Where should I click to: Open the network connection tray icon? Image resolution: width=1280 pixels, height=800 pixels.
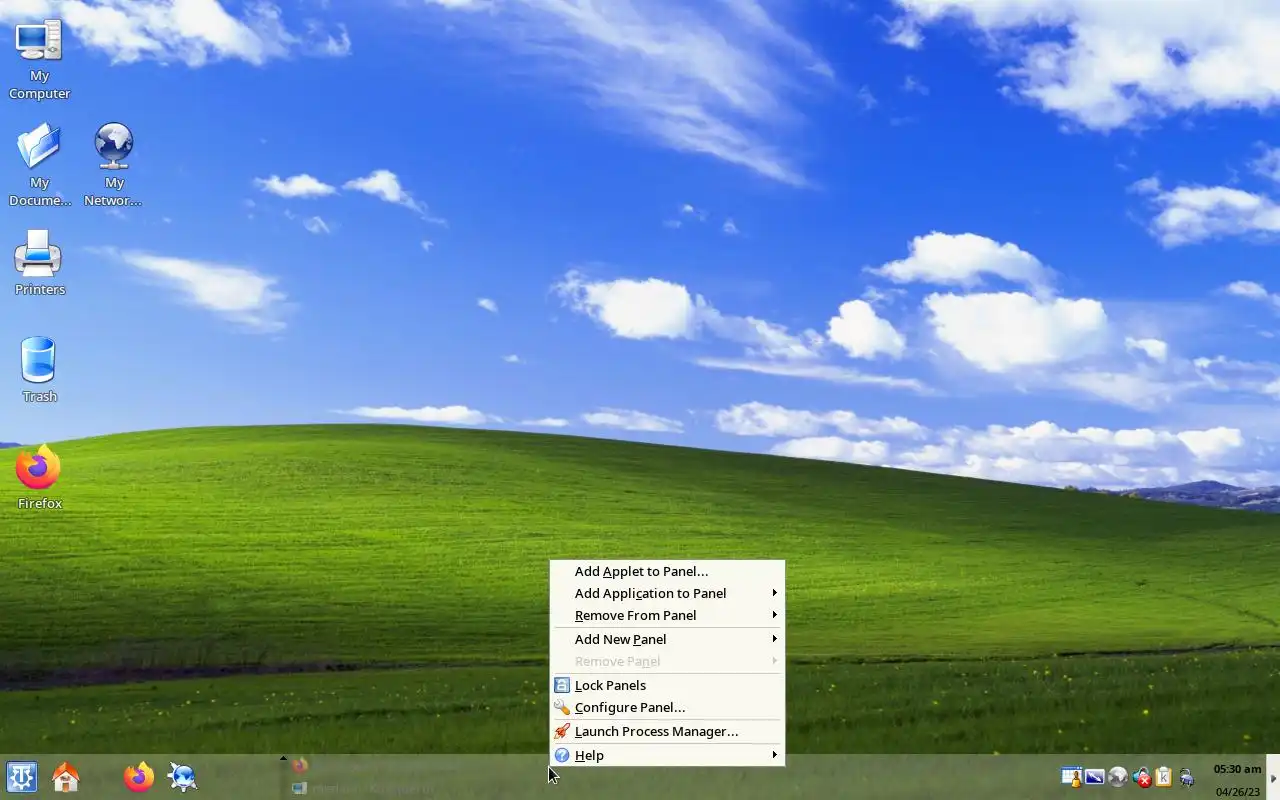1187,777
